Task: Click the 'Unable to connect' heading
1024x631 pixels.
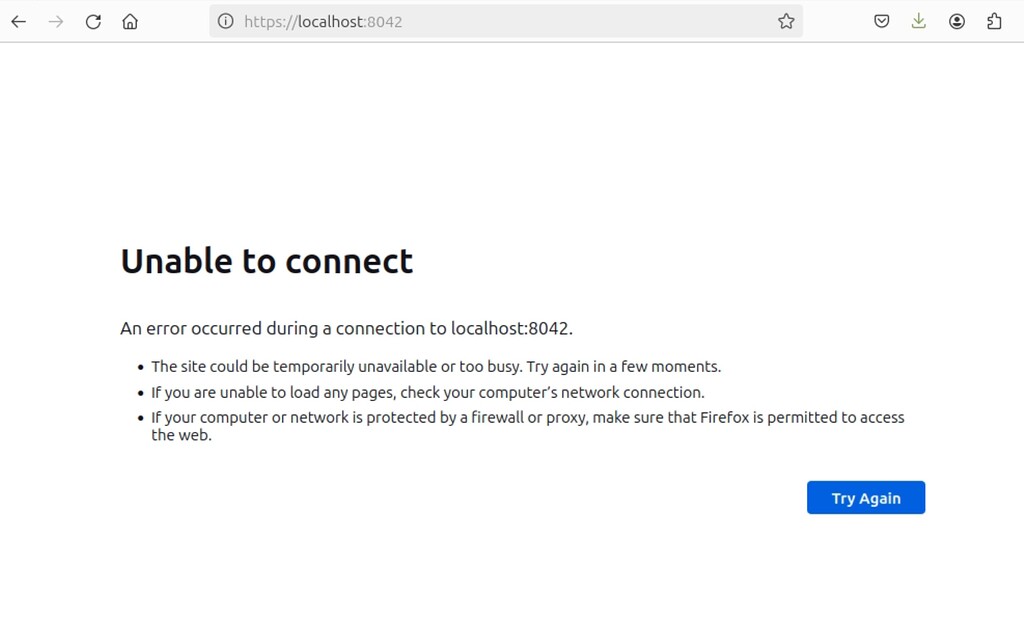Action: click(266, 261)
